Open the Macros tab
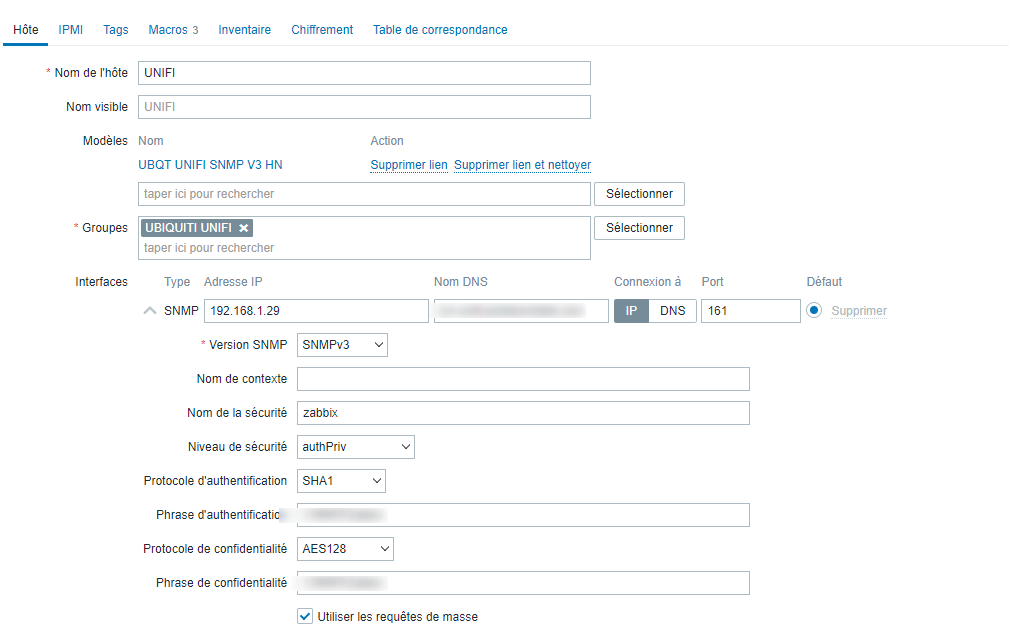The height and width of the screenshot is (640, 1009). [173, 30]
